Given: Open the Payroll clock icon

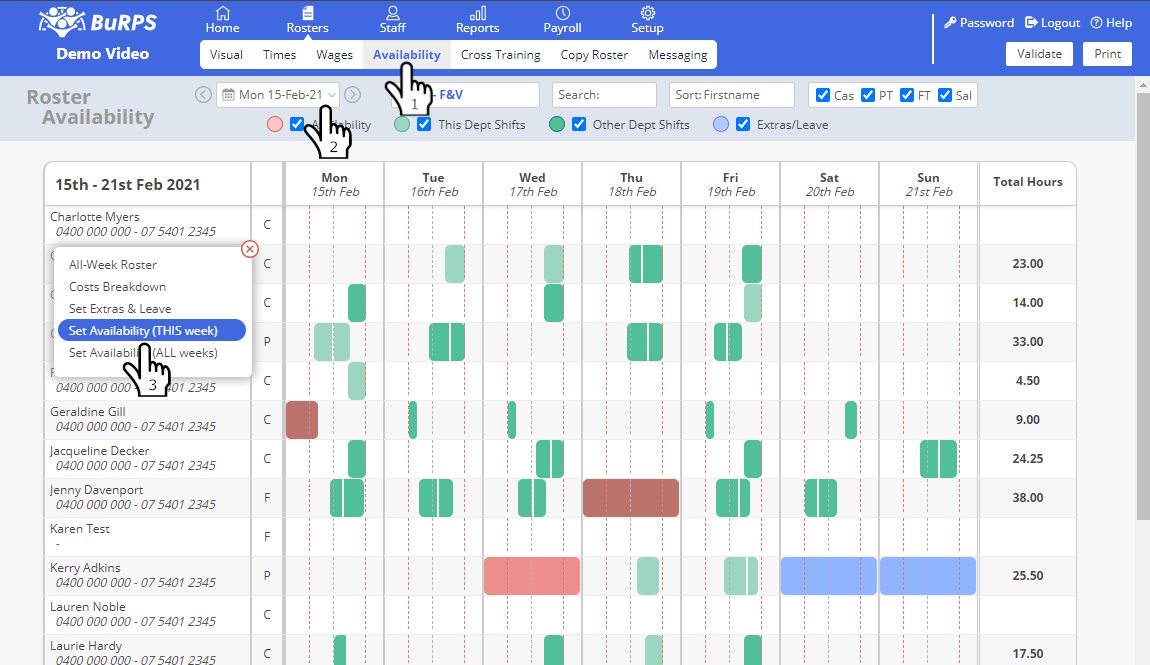Looking at the screenshot, I should pyautogui.click(x=563, y=13).
